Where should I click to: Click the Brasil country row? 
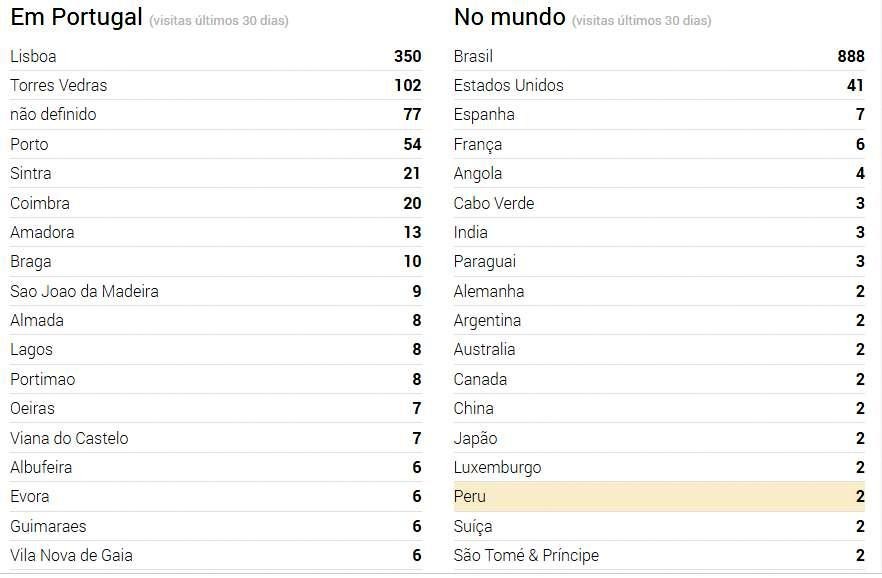(x=473, y=57)
